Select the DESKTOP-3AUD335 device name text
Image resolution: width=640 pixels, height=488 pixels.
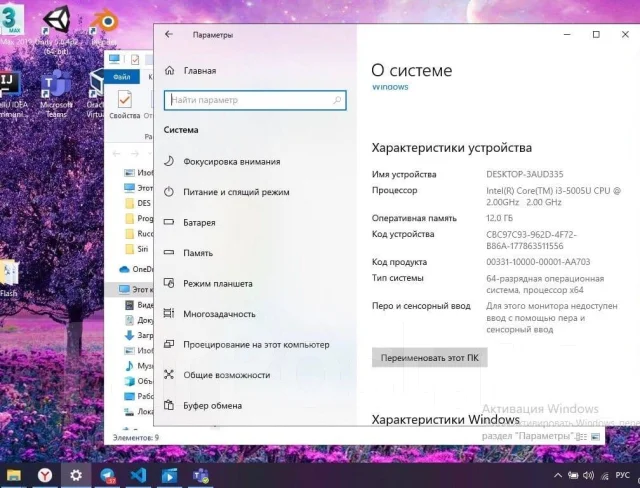point(524,174)
